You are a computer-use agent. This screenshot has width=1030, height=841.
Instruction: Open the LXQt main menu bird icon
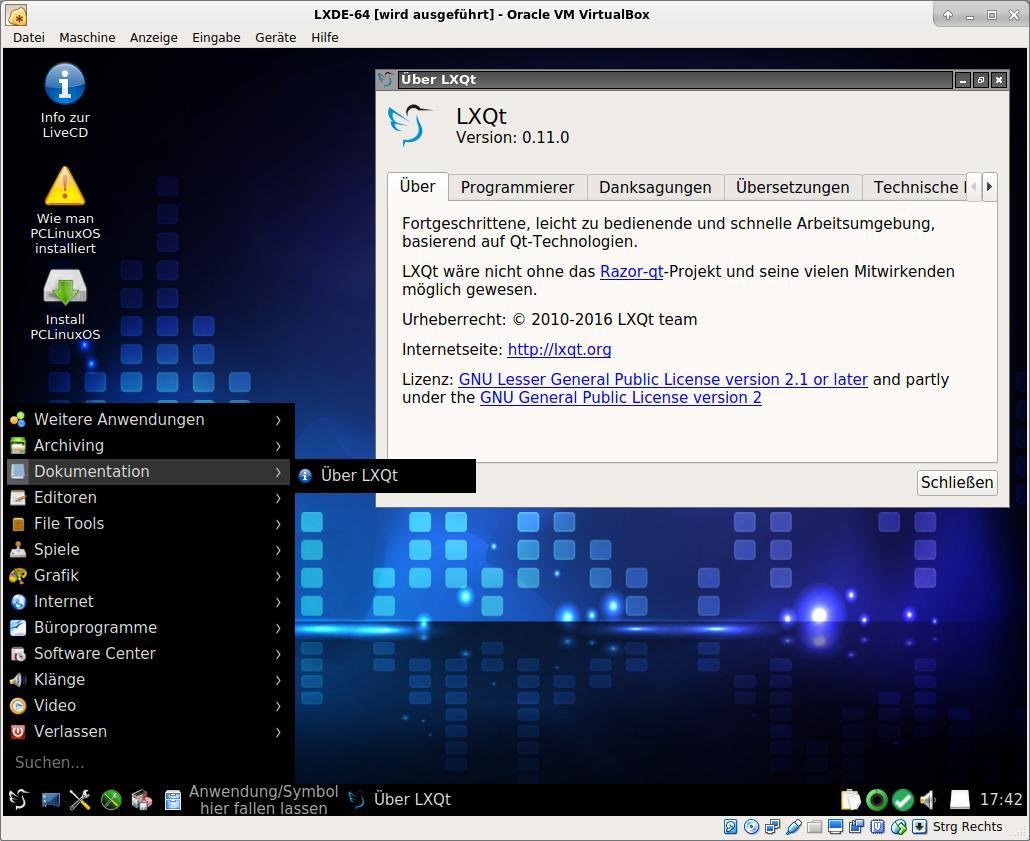[18, 800]
